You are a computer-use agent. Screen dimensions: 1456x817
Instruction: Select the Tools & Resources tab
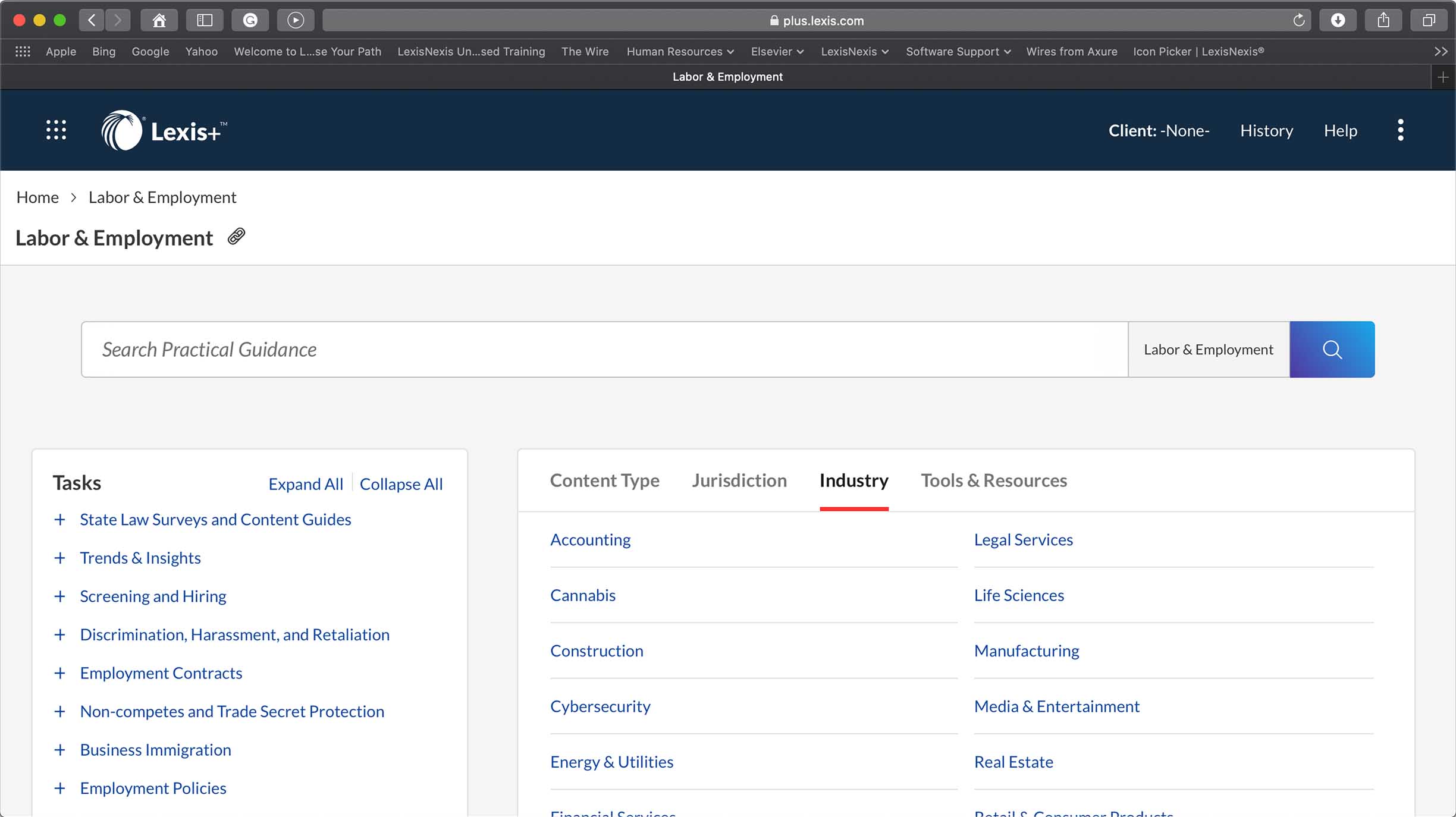(x=993, y=480)
